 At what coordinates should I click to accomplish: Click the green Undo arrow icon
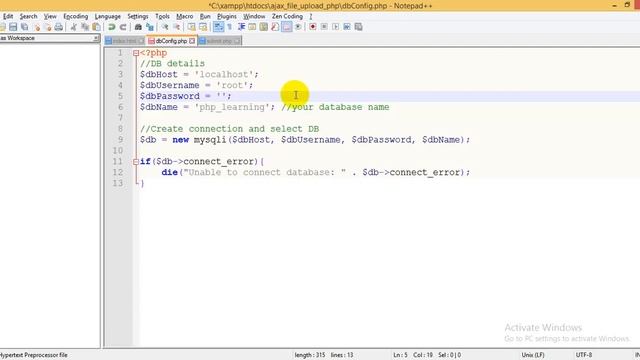111,27
